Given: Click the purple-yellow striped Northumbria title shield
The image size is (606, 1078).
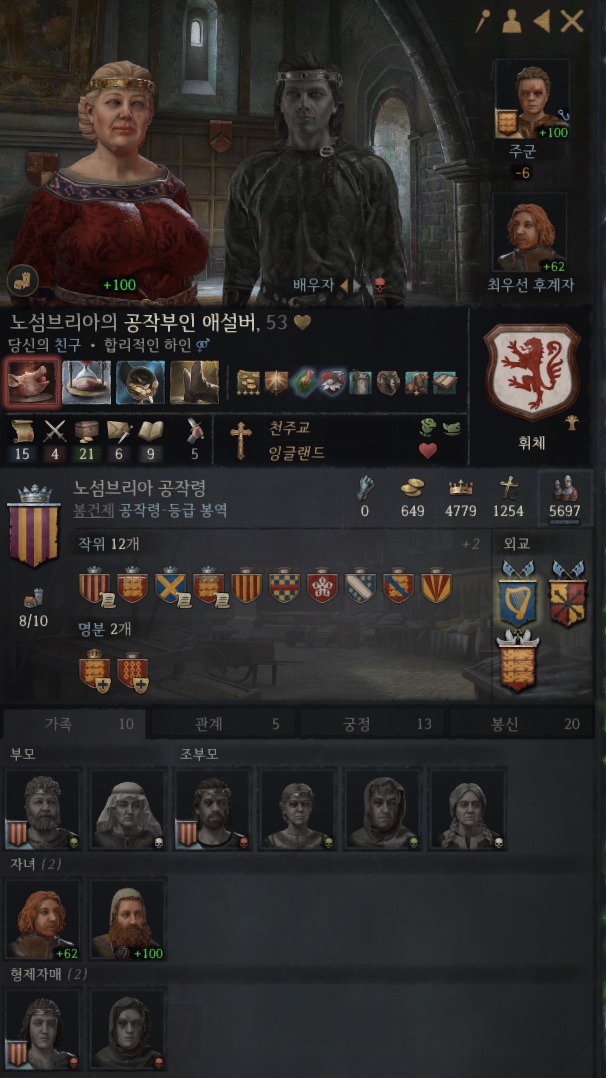Looking at the screenshot, I should pyautogui.click(x=33, y=525).
